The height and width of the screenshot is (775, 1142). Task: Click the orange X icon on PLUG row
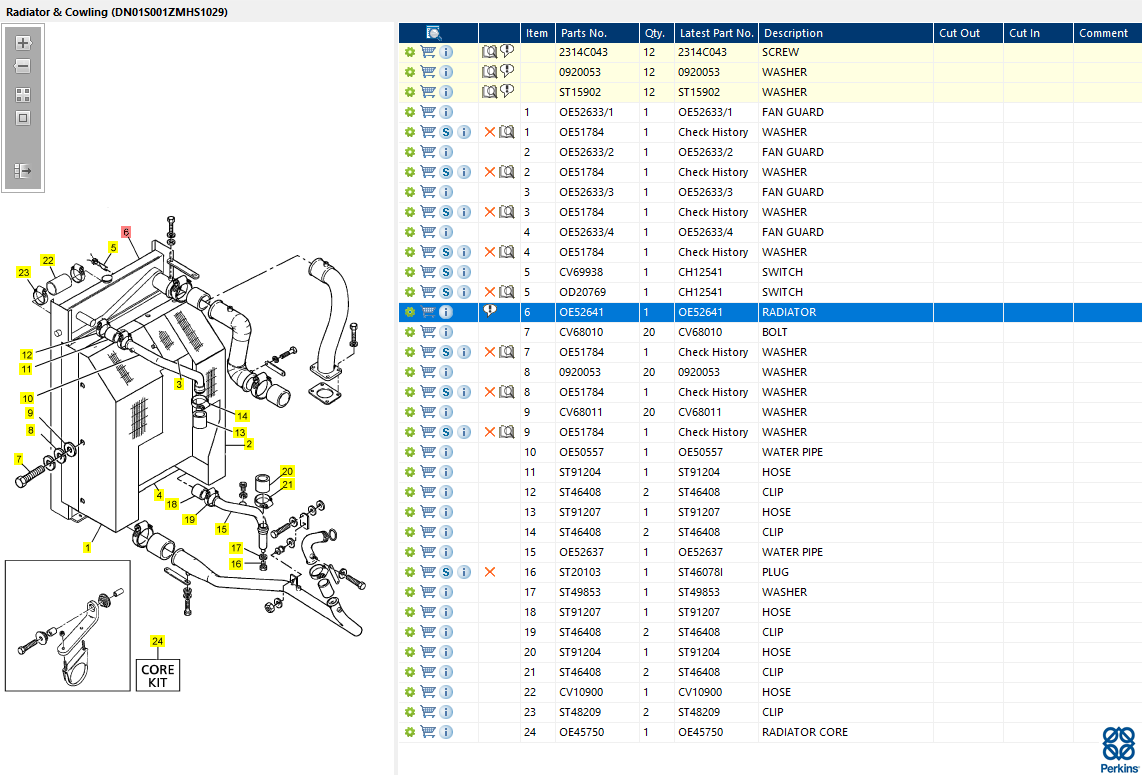click(490, 572)
